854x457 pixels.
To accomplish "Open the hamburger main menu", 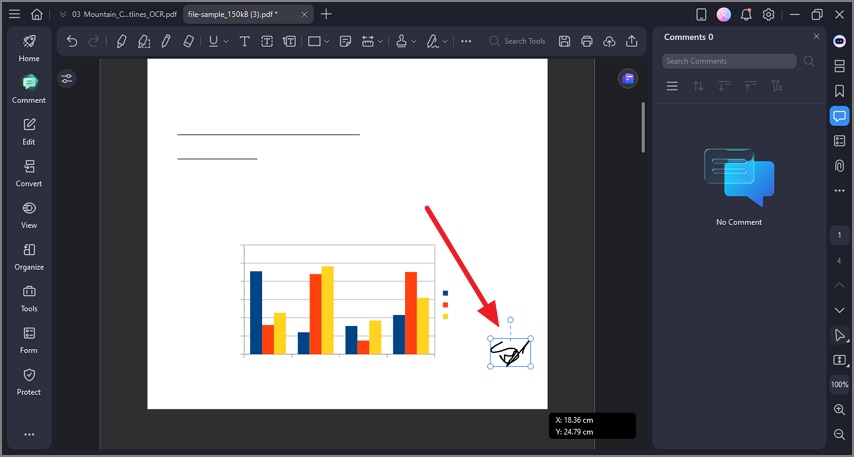I will (x=15, y=14).
